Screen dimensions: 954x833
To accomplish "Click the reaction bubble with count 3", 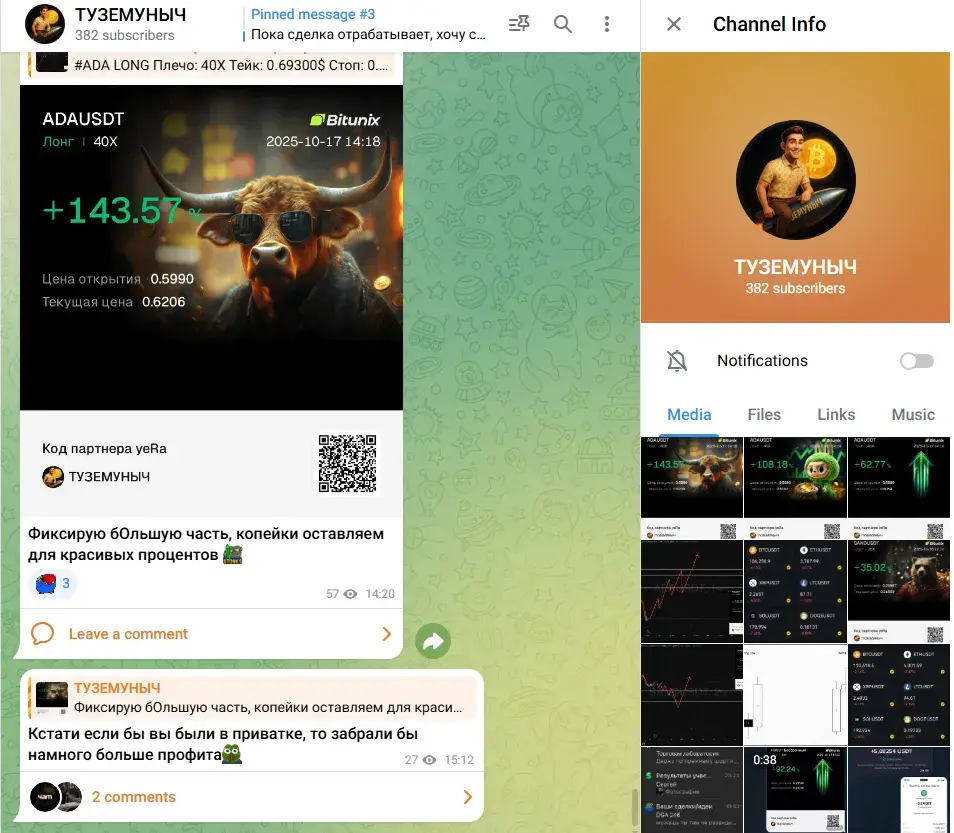I will coord(53,584).
